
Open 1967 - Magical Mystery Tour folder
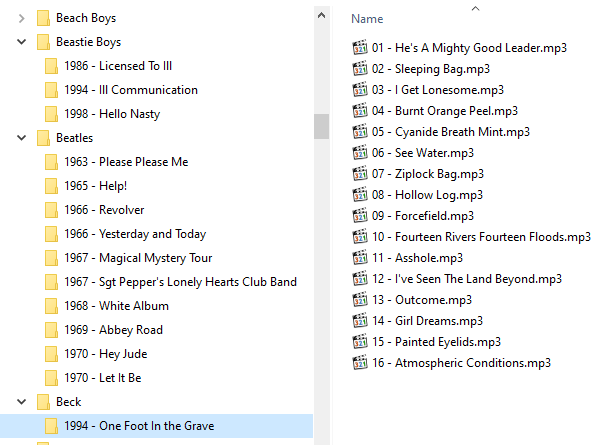click(138, 258)
